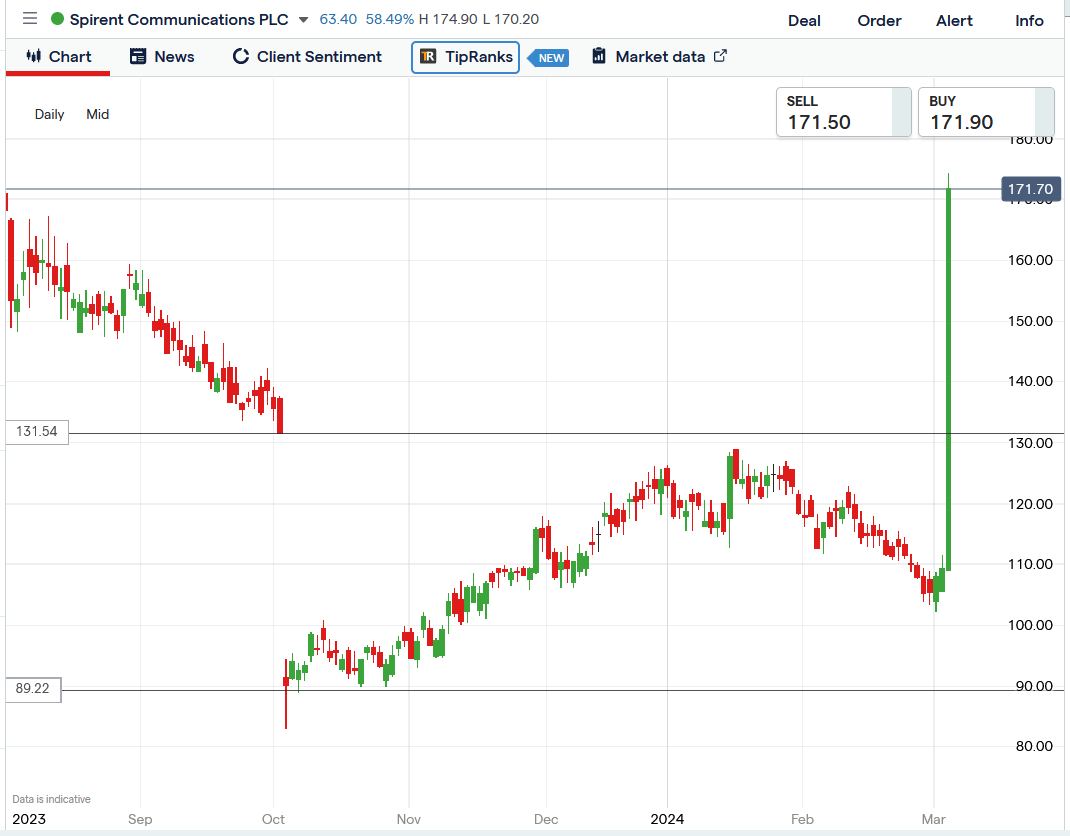Click the 160.00 price axis label

[1030, 260]
